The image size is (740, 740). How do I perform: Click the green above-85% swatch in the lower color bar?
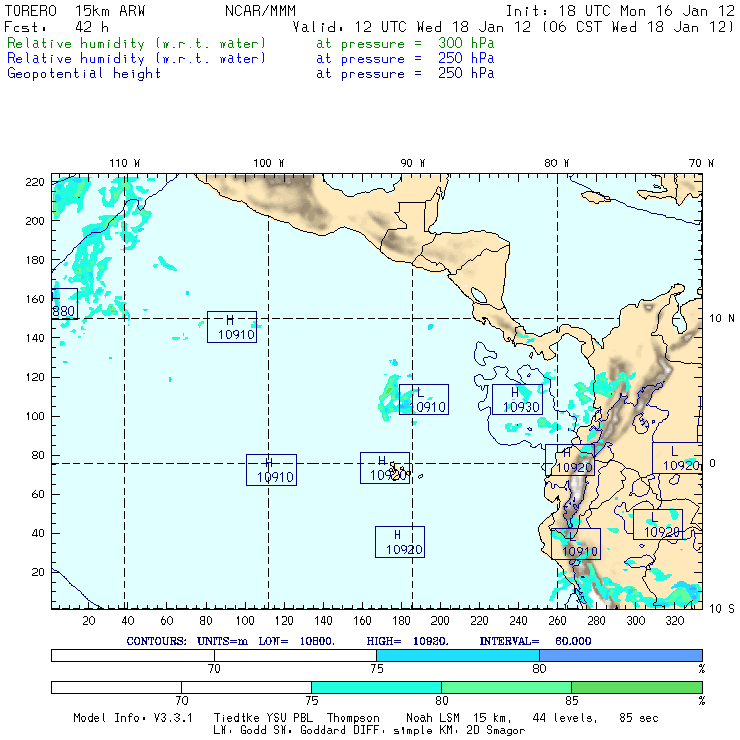(637, 688)
